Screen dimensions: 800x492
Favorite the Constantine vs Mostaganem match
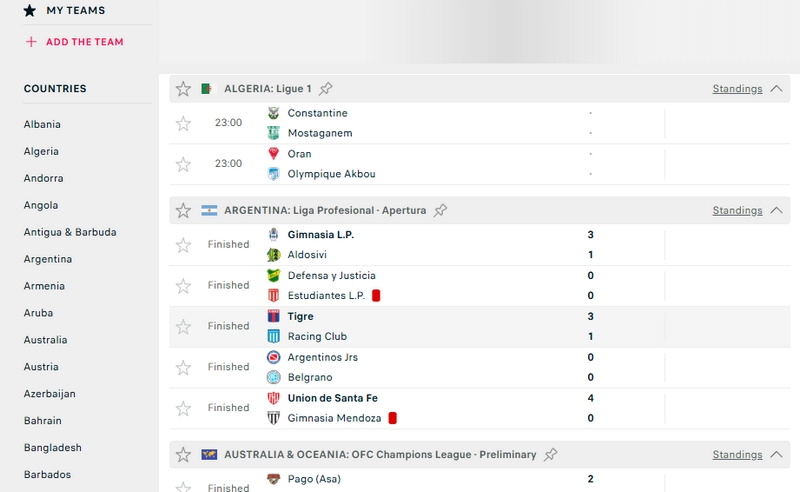tap(183, 124)
